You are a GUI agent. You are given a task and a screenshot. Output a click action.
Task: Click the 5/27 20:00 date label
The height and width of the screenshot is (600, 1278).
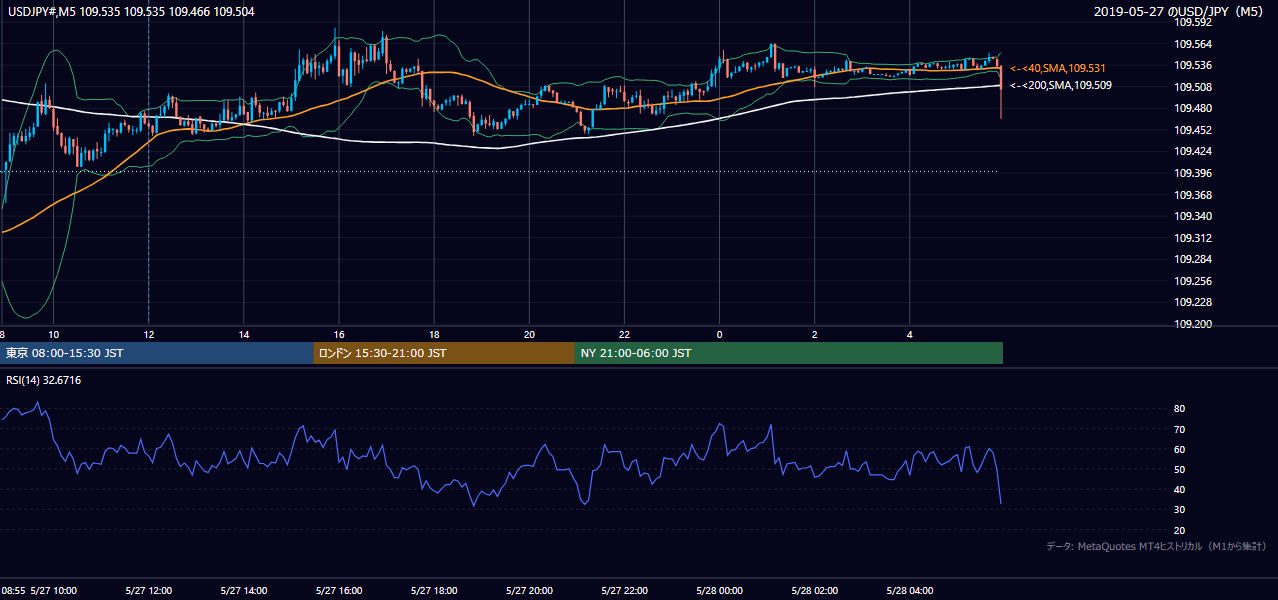pyautogui.click(x=529, y=590)
